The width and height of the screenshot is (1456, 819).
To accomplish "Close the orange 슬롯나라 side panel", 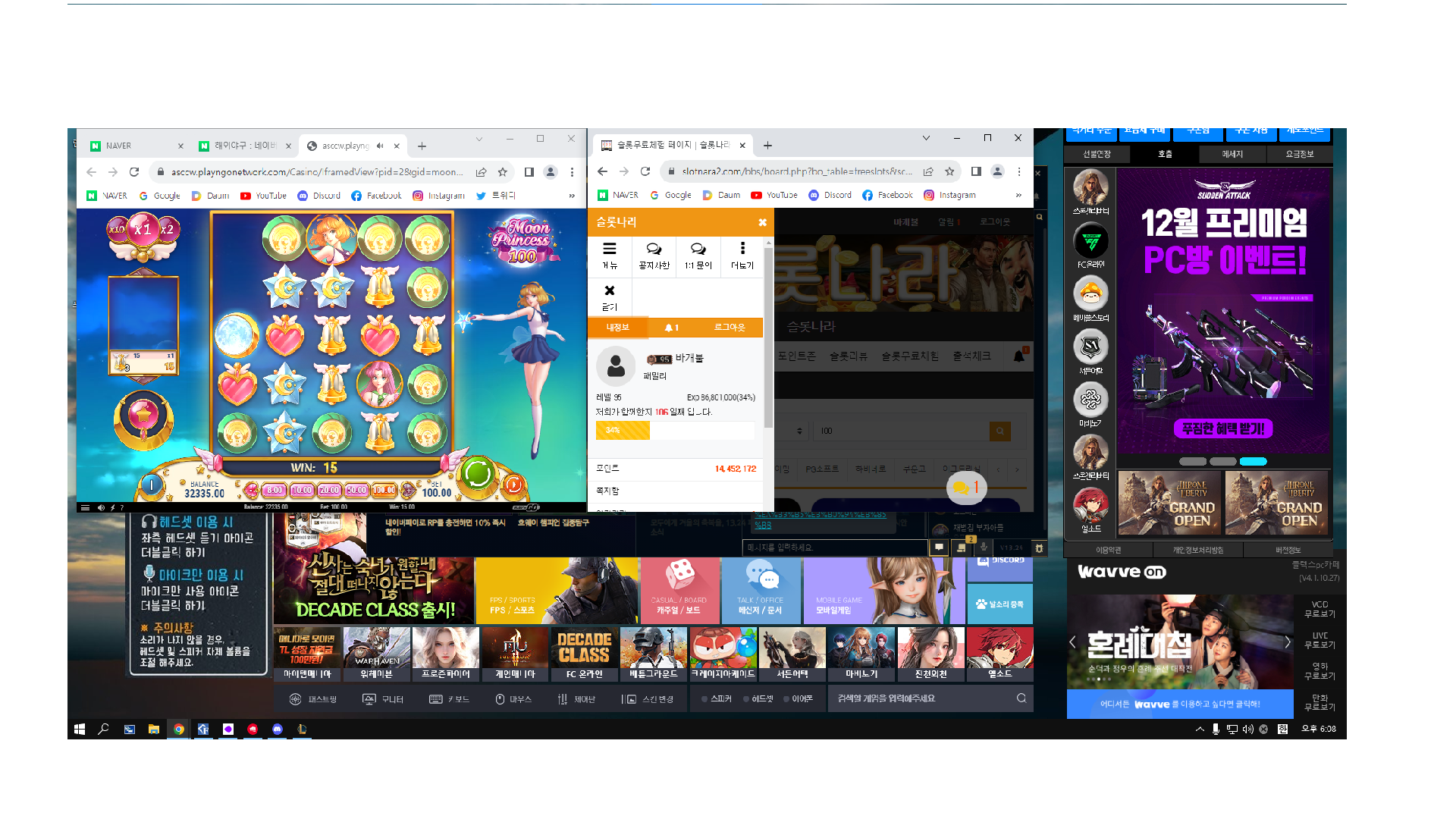I will (762, 222).
